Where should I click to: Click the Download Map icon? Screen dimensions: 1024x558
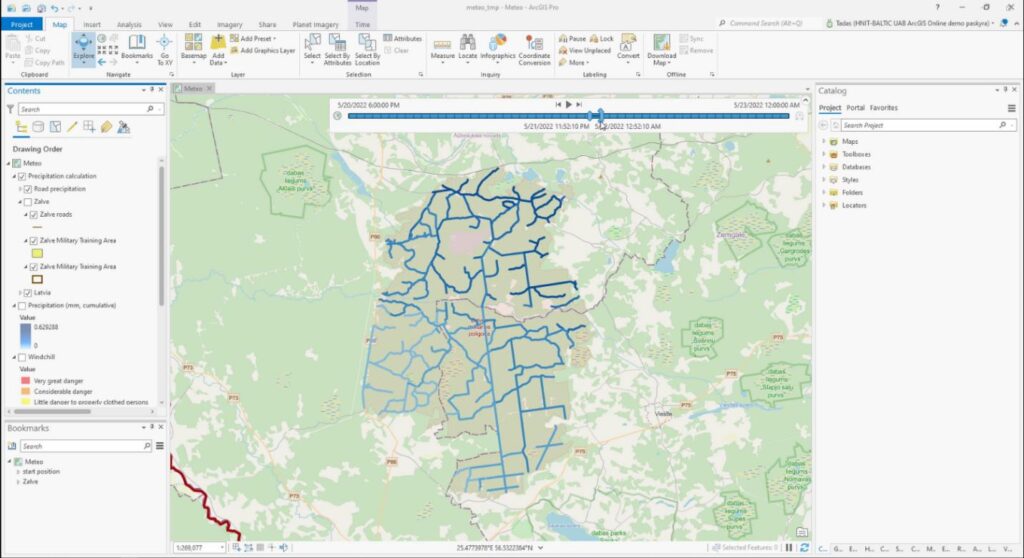(x=661, y=46)
